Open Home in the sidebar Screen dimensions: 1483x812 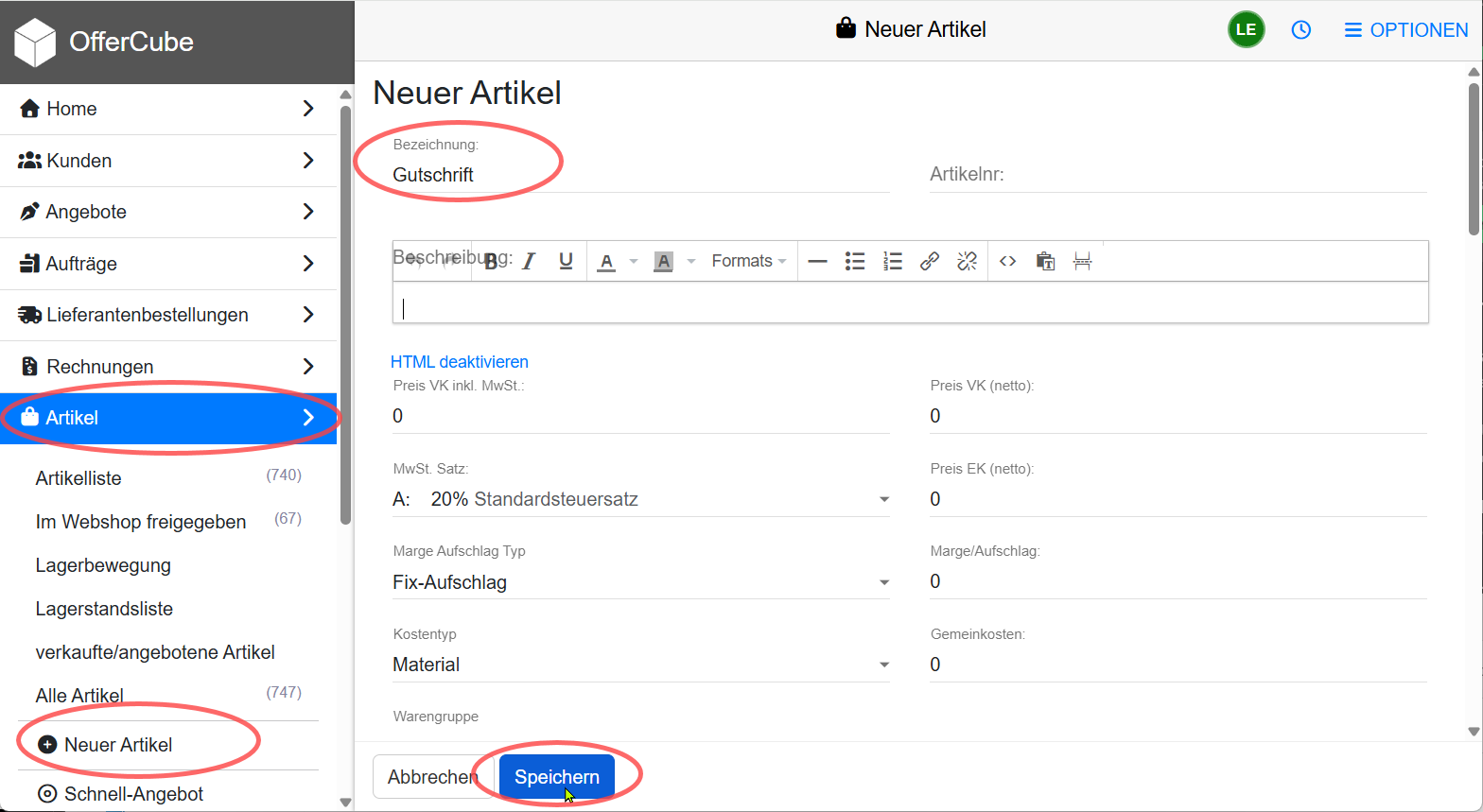[x=168, y=109]
